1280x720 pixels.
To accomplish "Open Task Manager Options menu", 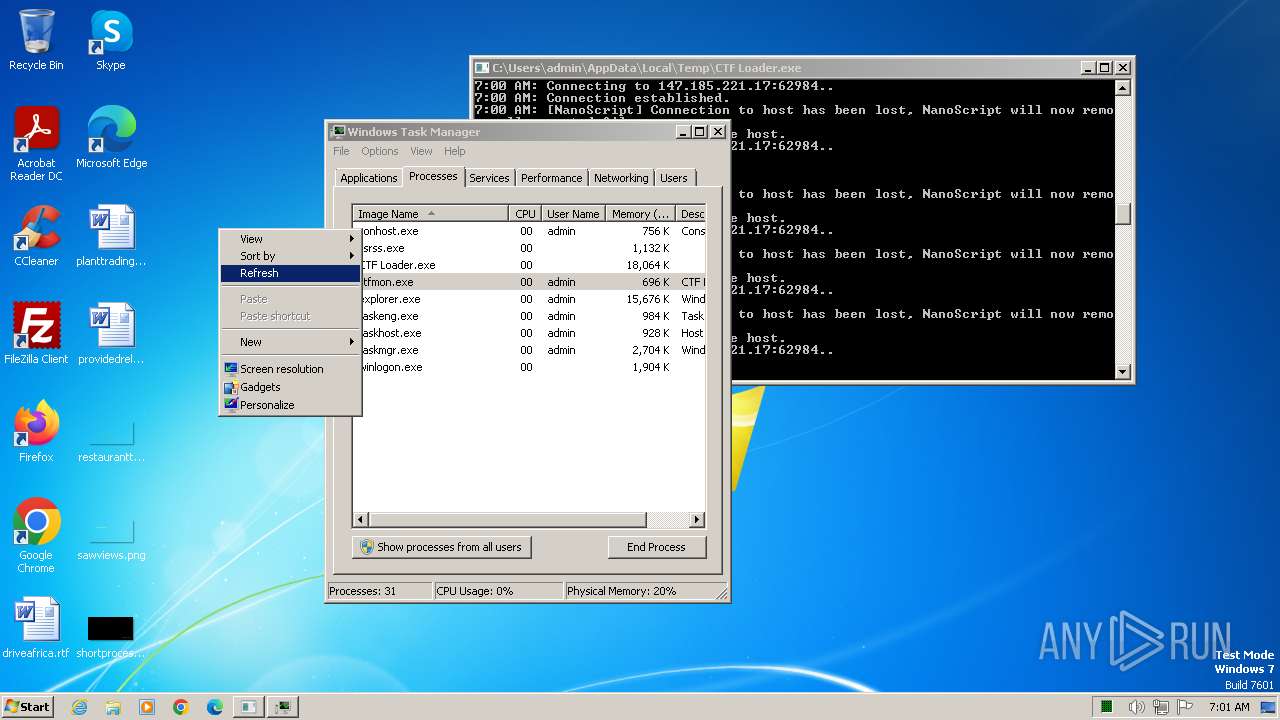I will 380,151.
